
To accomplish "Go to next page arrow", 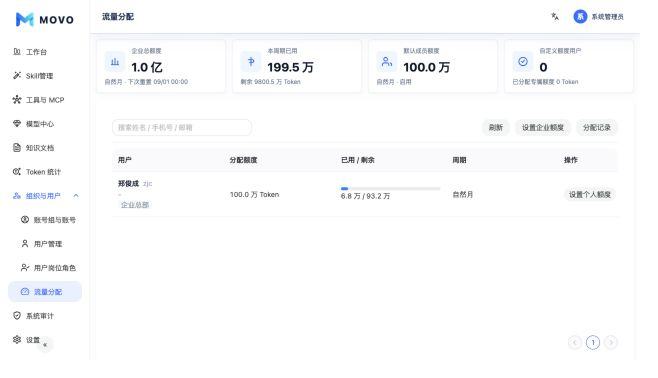I will [611, 342].
